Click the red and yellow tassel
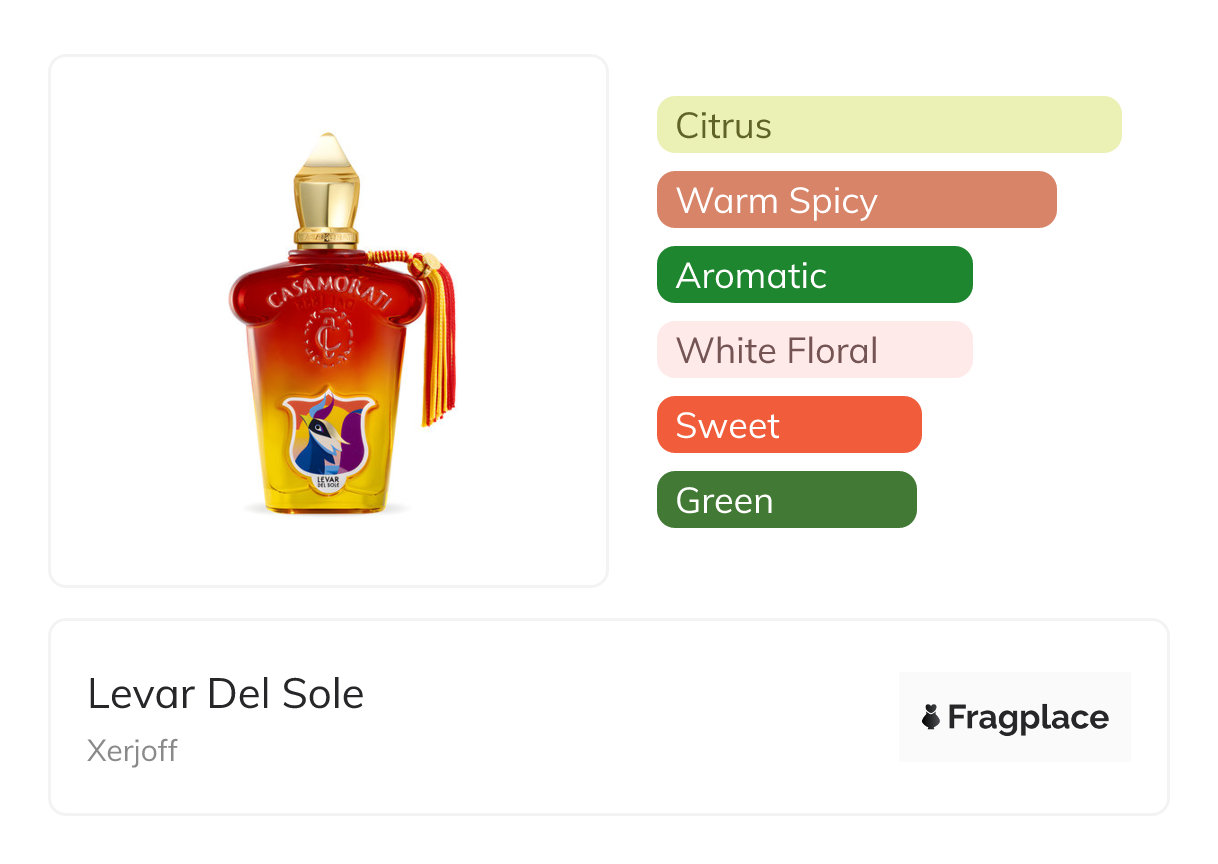The image size is (1218, 864). coord(438,340)
